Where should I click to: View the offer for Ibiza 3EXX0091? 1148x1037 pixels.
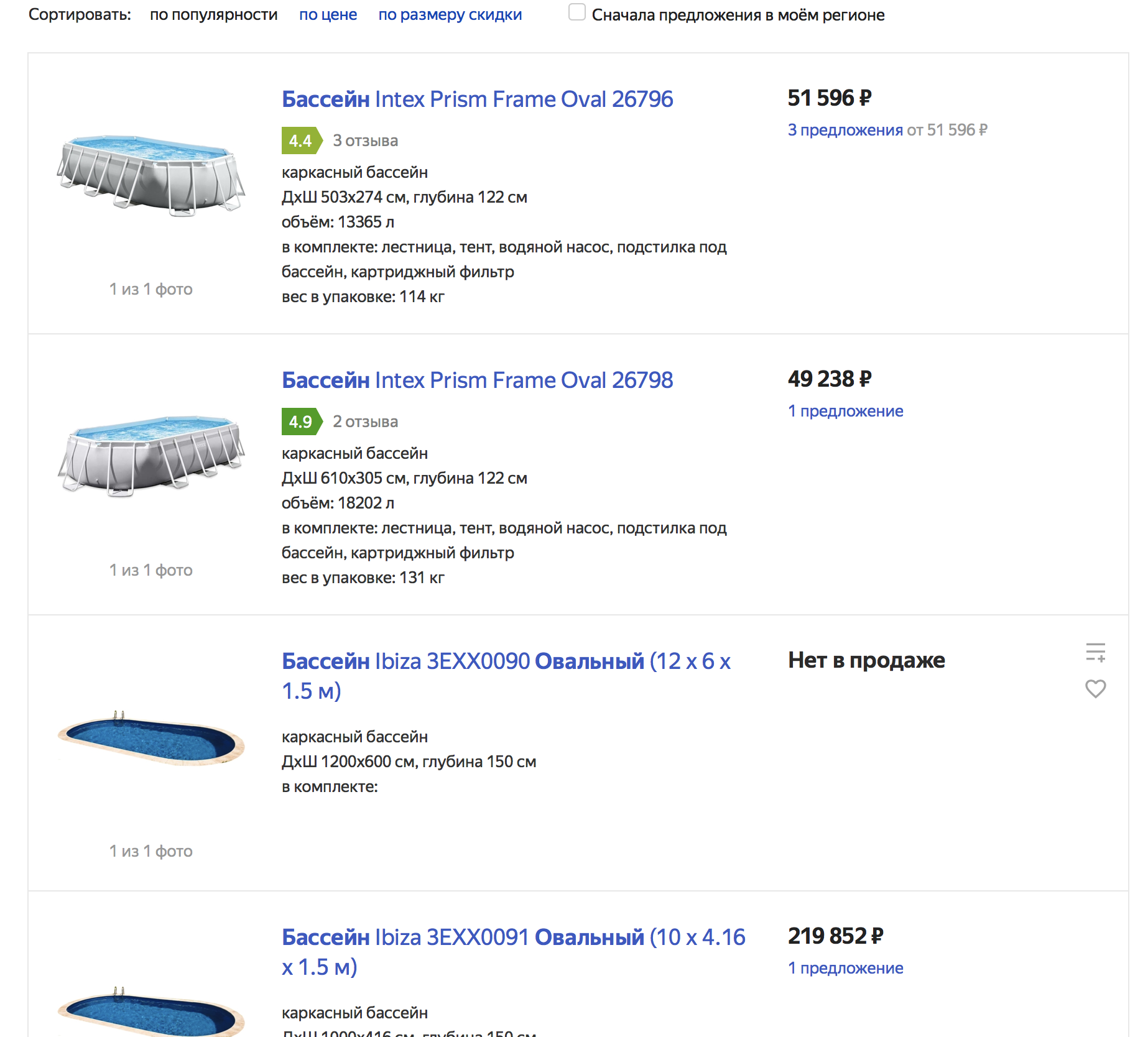(x=845, y=968)
